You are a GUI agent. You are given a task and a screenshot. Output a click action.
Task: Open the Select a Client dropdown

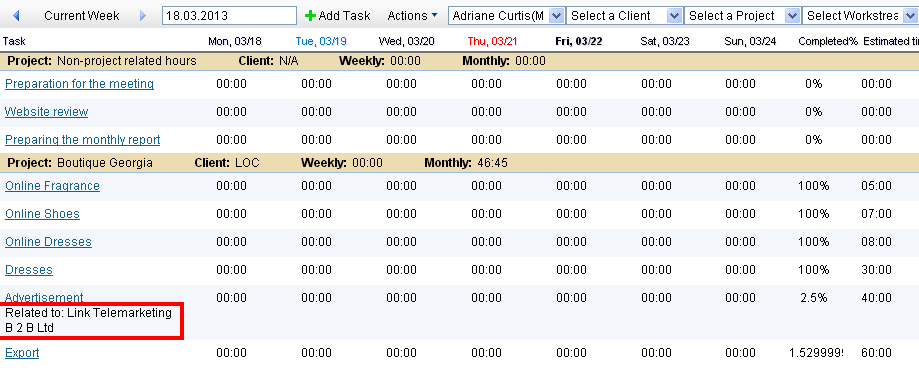click(x=625, y=16)
